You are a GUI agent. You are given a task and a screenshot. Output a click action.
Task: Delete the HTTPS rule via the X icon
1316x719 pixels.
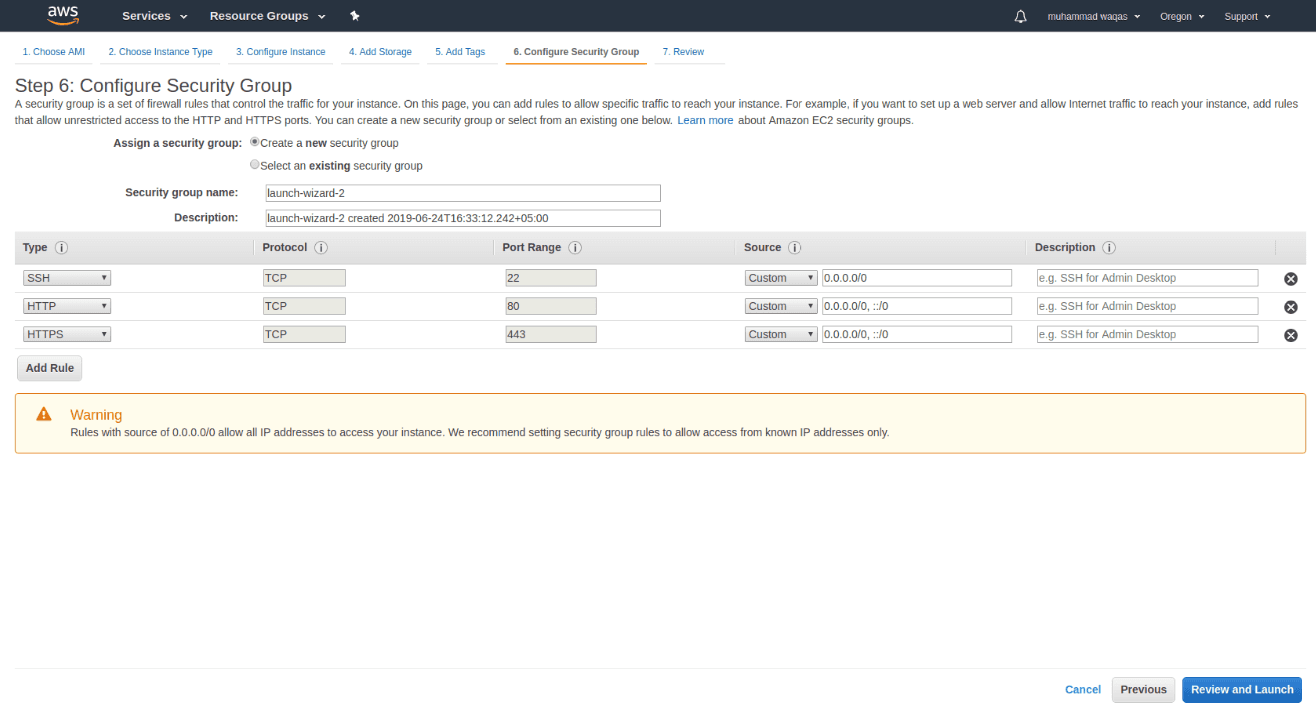coord(1290,335)
